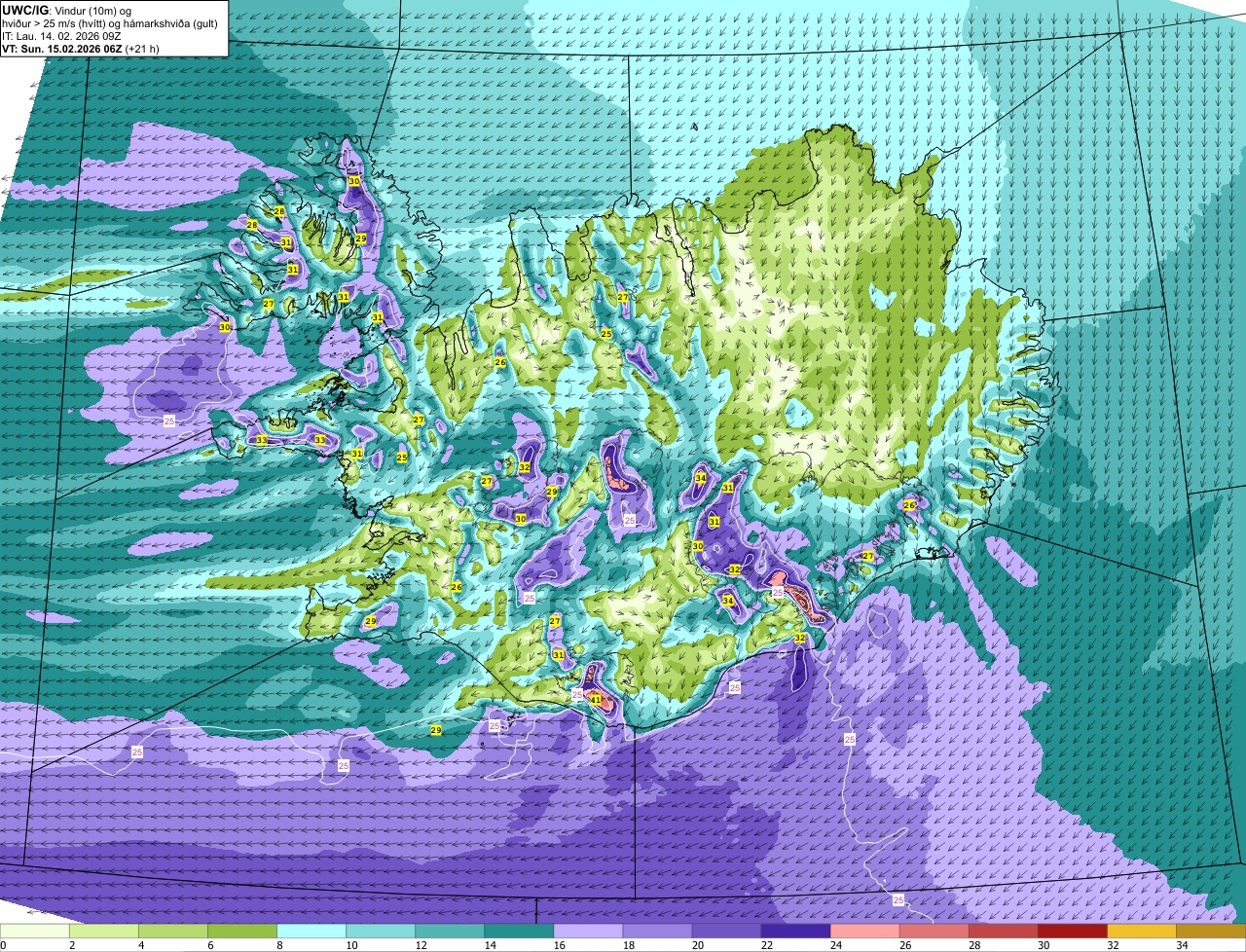Click the '28' tick label on the colour scale
The image size is (1246, 952).
(x=974, y=945)
